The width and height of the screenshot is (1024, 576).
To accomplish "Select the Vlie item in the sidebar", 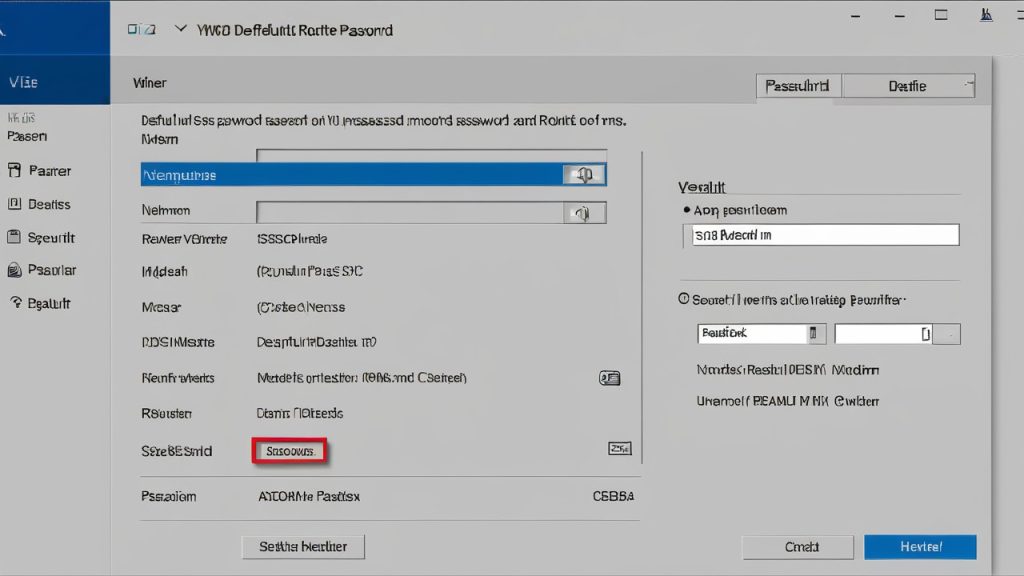I will 25,83.
